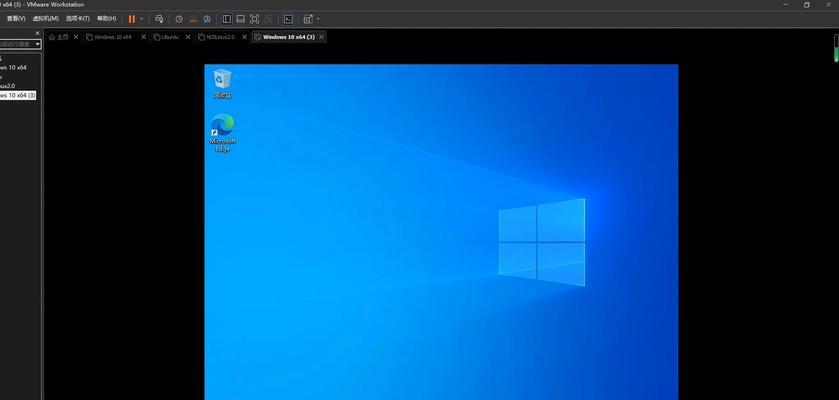This screenshot has height=400, width=839.
Task: Open the stretch display dropdown arrow
Action: [x=318, y=19]
